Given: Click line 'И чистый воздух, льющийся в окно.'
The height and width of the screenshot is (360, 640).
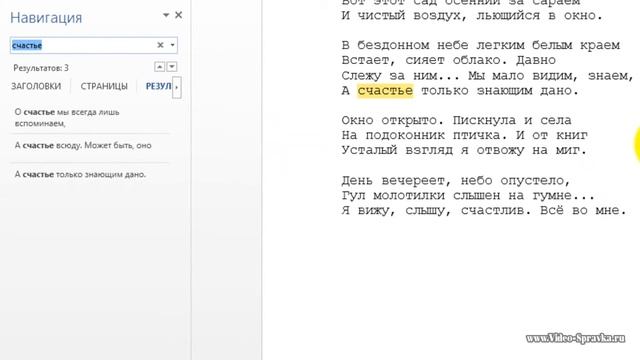Looking at the screenshot, I should (x=472, y=16).
